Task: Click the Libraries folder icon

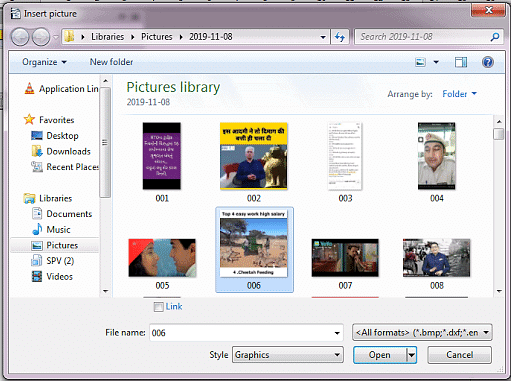Action: coord(29,198)
